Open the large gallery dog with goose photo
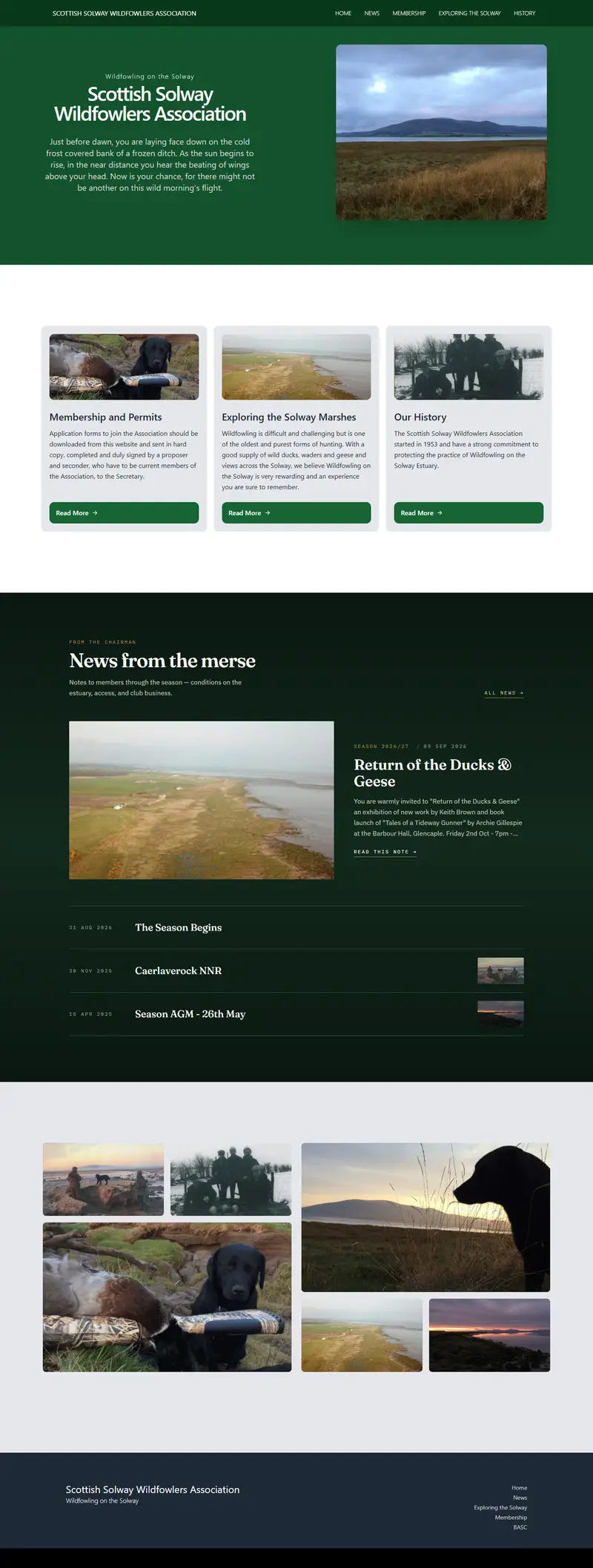593x1568 pixels. click(167, 1297)
